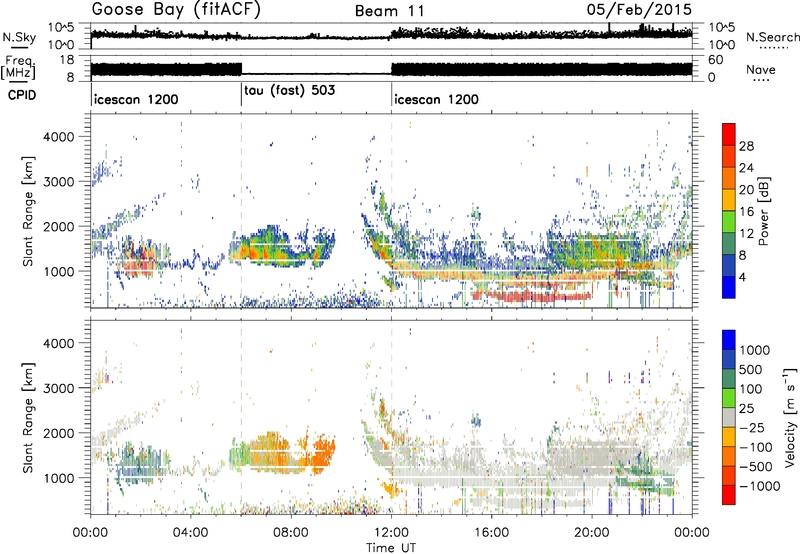Click the "12" label on the Power colorbar
This screenshot has height=554, width=800.
tap(746, 234)
